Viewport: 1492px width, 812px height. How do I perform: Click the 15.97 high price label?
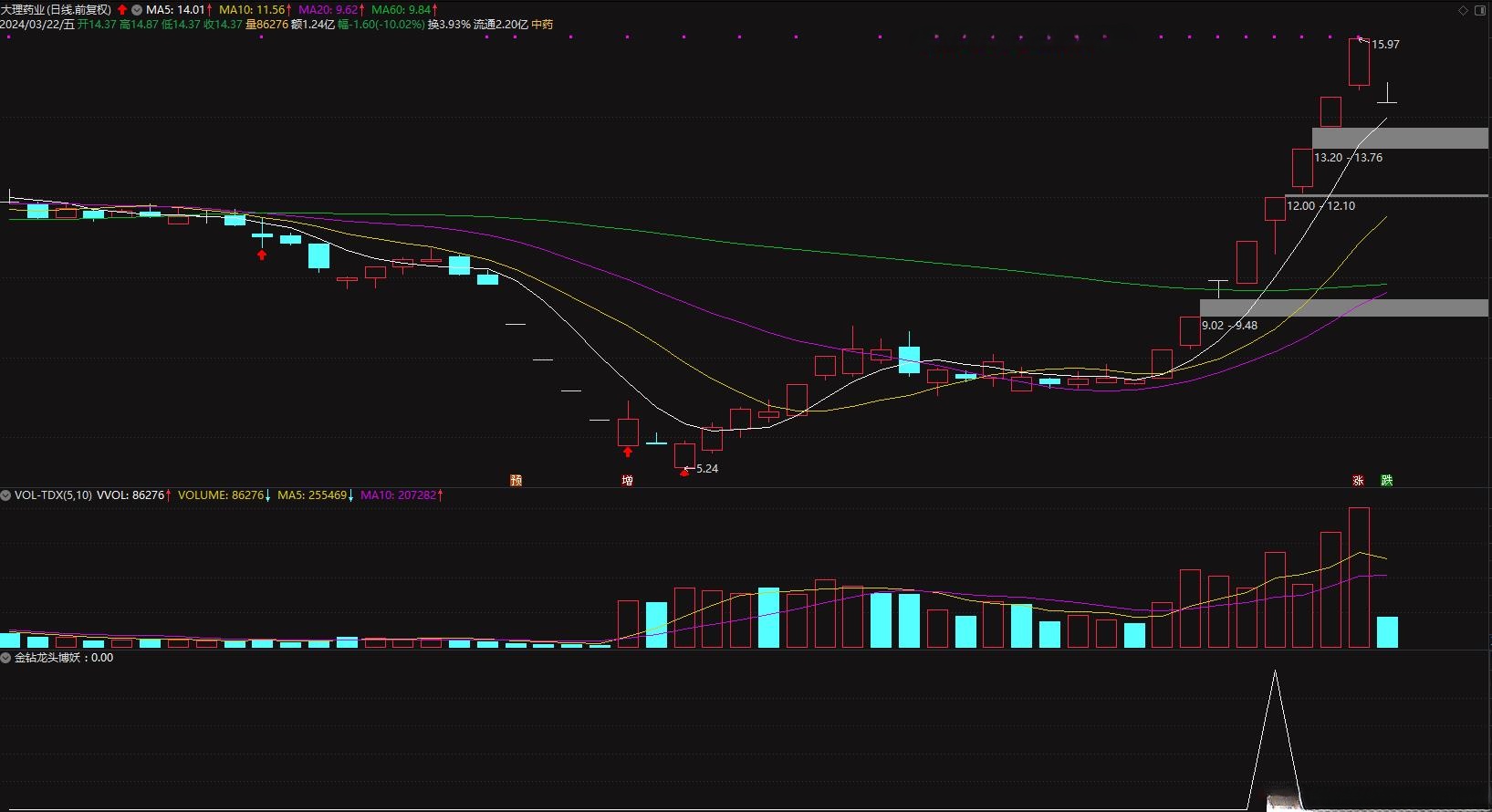click(x=1384, y=45)
